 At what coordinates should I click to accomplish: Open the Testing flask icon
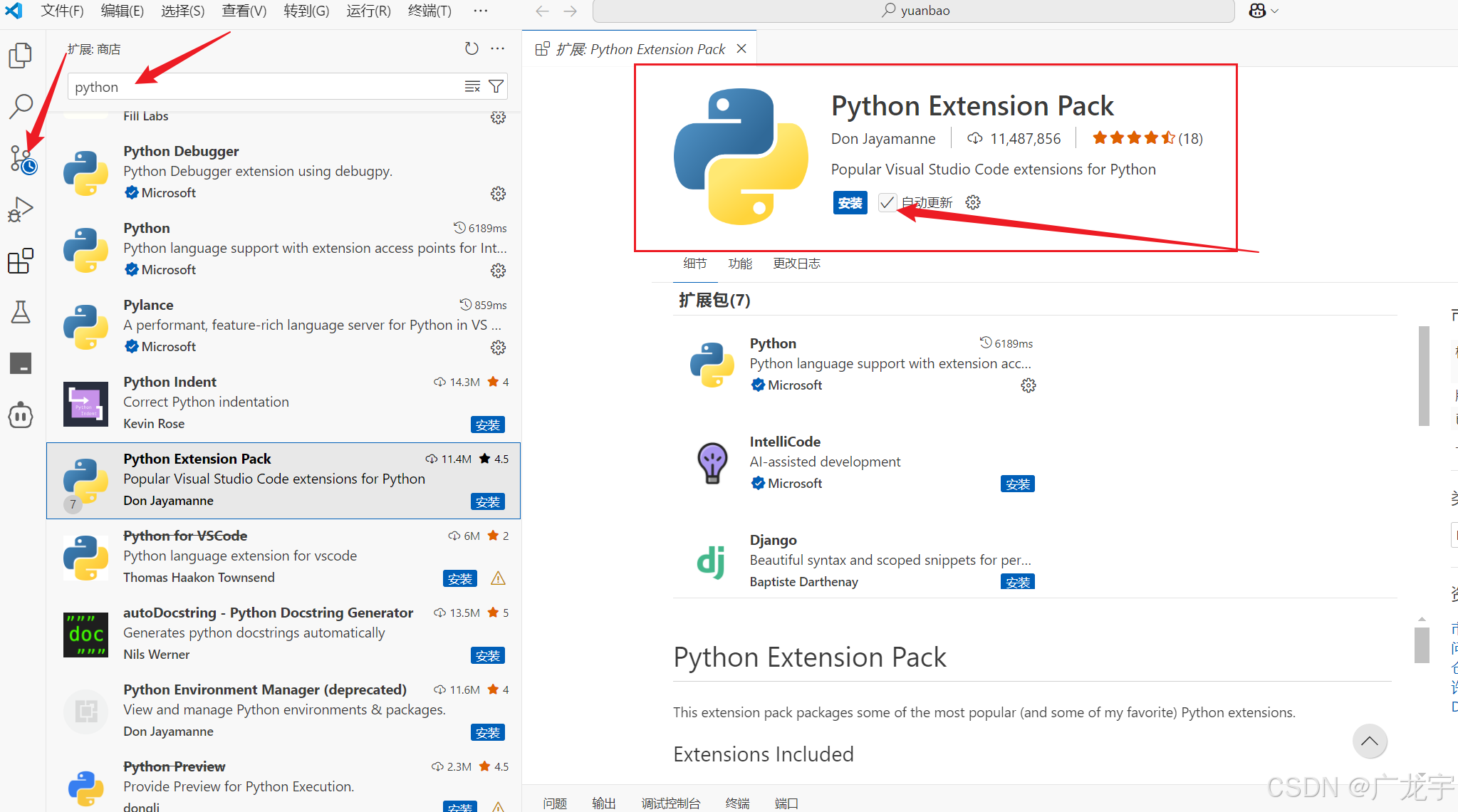(21, 312)
